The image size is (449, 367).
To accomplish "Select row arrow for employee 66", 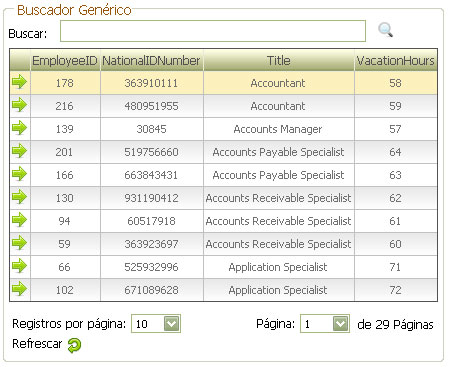I will [x=19, y=266].
